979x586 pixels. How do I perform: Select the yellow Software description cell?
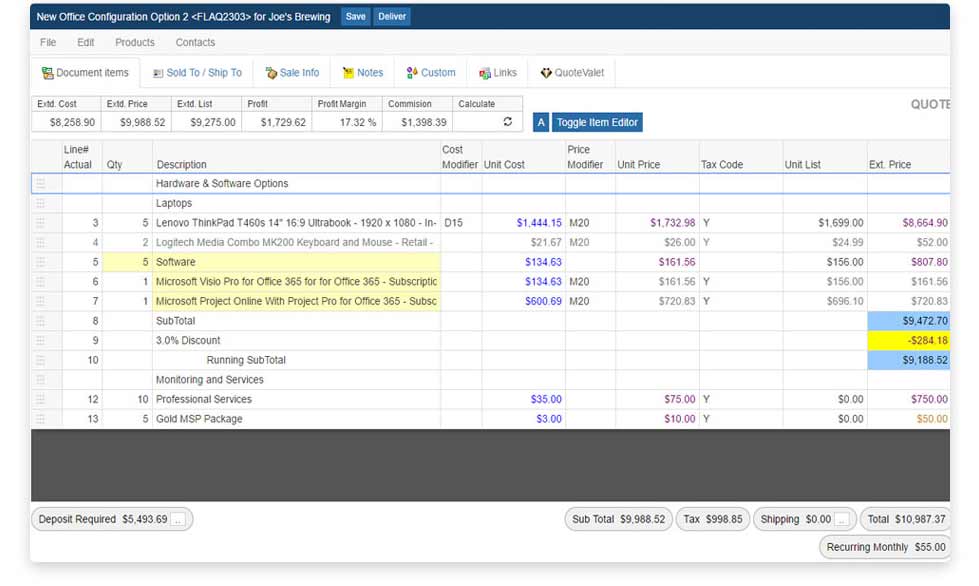click(297, 262)
